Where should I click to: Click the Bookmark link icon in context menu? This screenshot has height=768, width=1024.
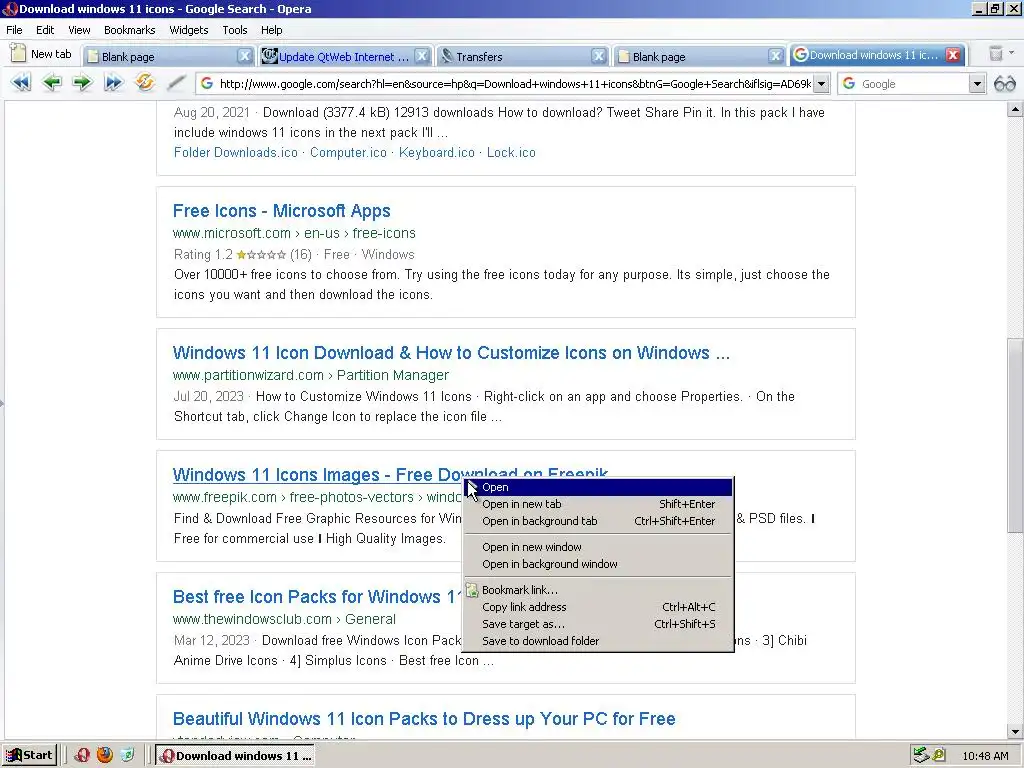pos(472,590)
